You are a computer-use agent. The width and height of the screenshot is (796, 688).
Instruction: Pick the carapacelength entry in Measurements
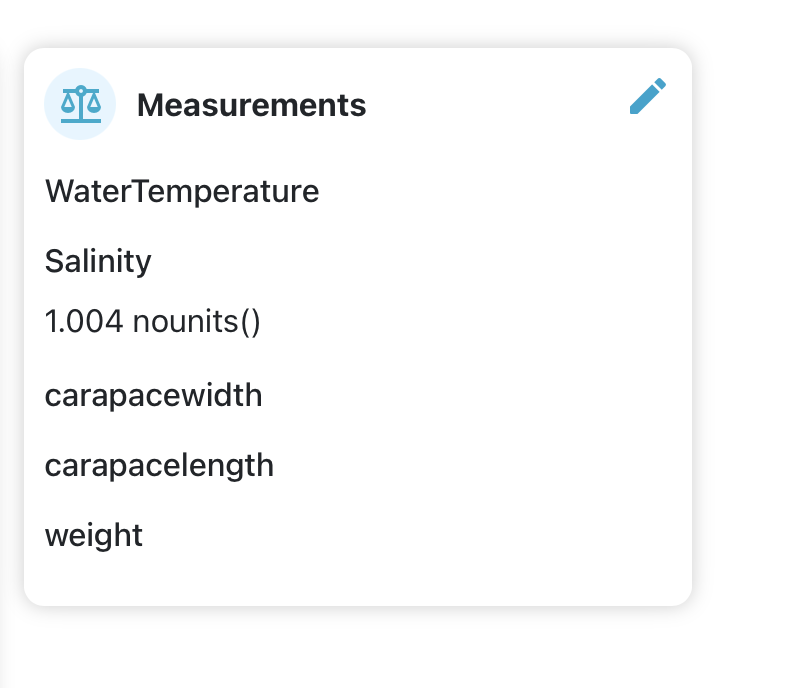click(159, 466)
